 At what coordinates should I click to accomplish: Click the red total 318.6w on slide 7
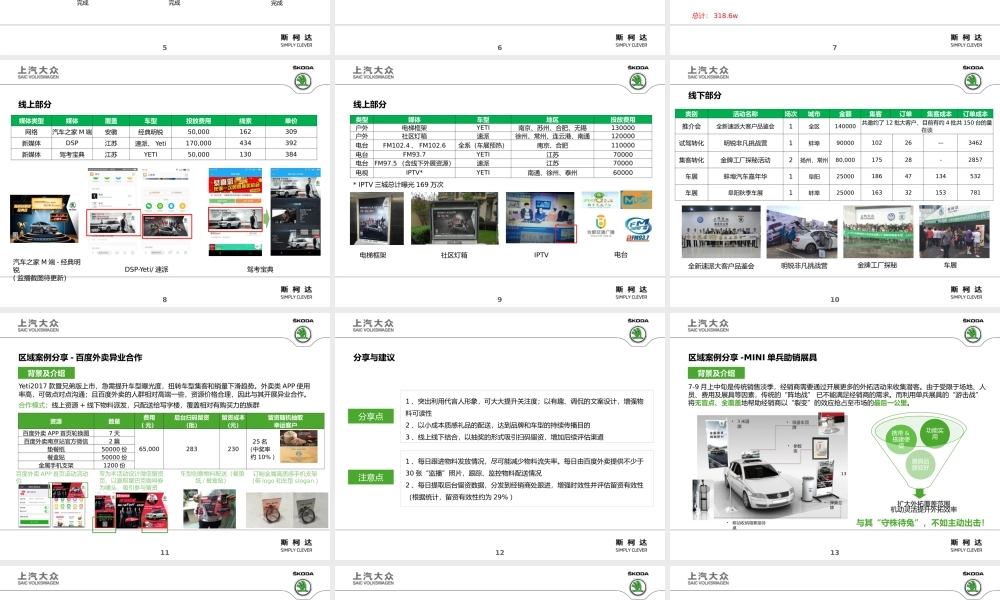(x=714, y=16)
